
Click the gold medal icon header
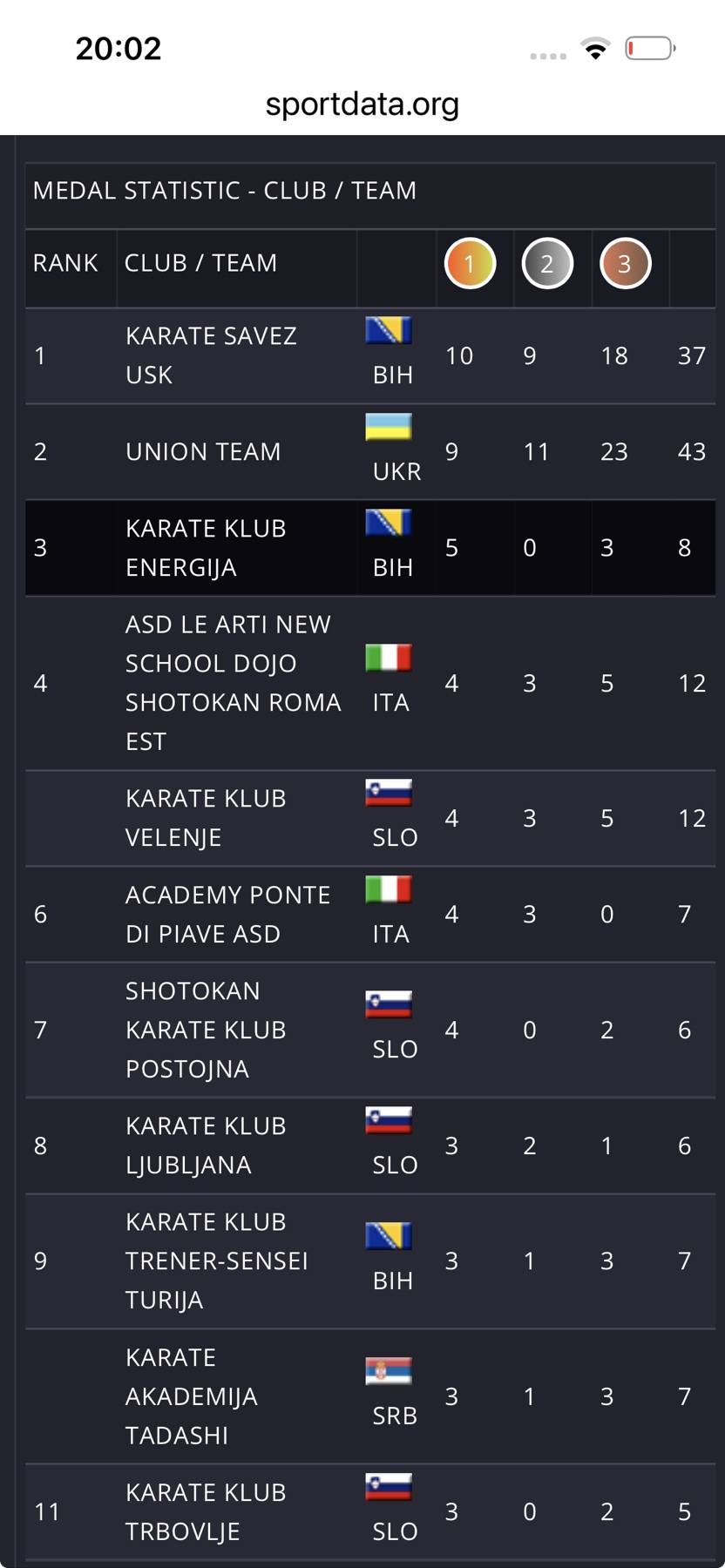[470, 263]
